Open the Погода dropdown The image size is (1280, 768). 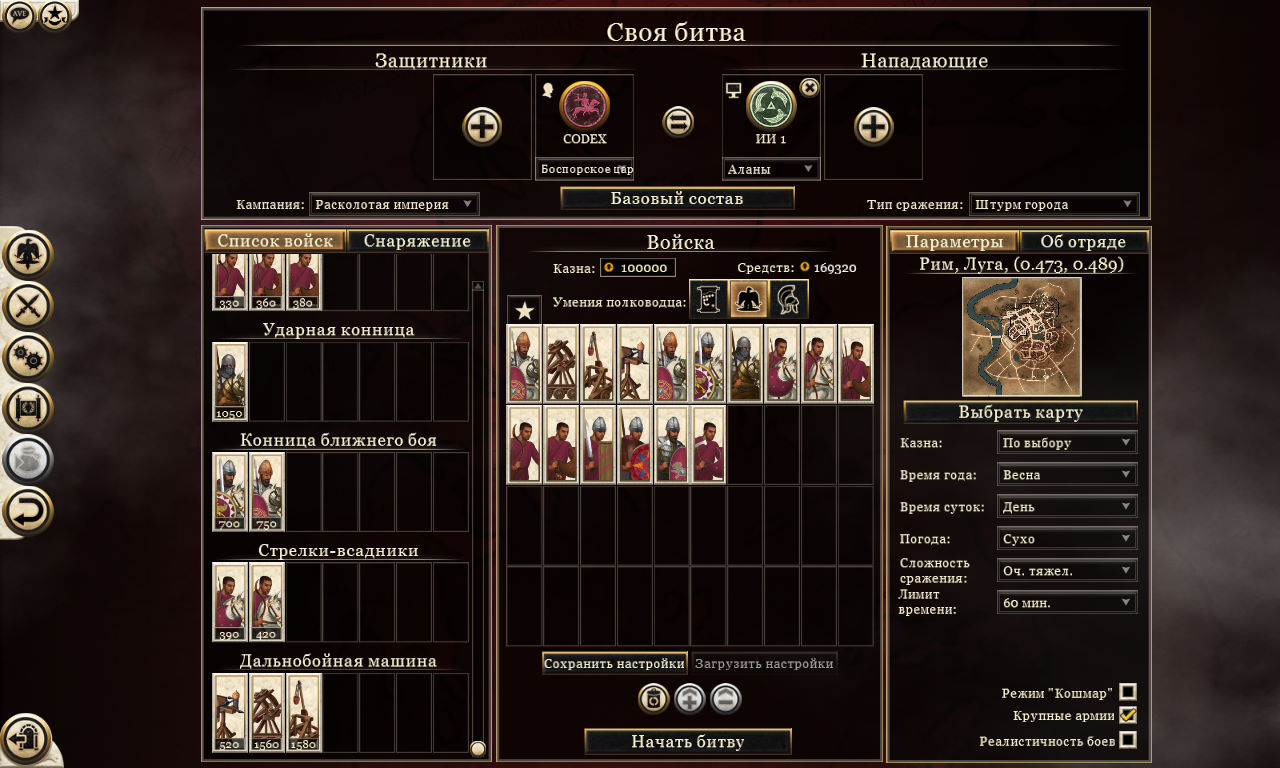point(1067,538)
